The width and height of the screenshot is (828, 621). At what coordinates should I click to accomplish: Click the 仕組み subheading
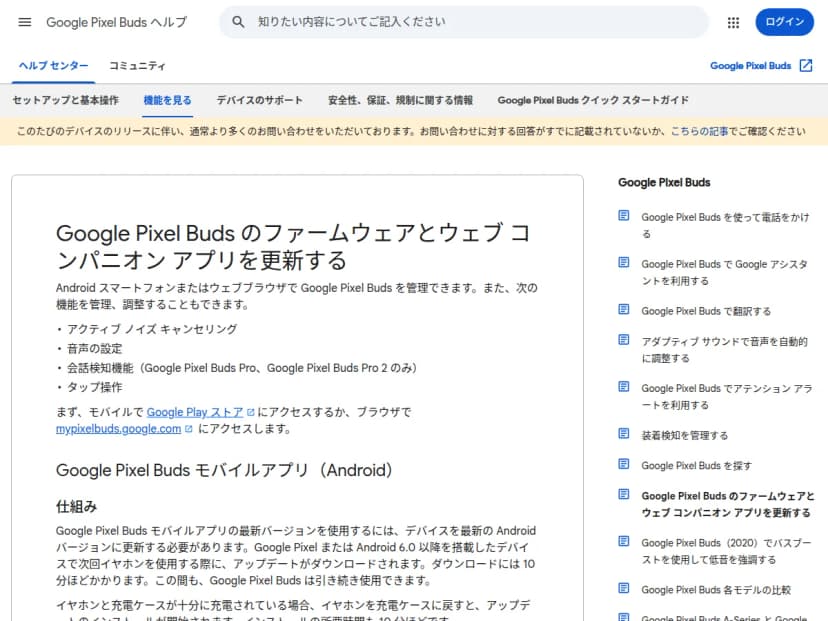click(77, 507)
